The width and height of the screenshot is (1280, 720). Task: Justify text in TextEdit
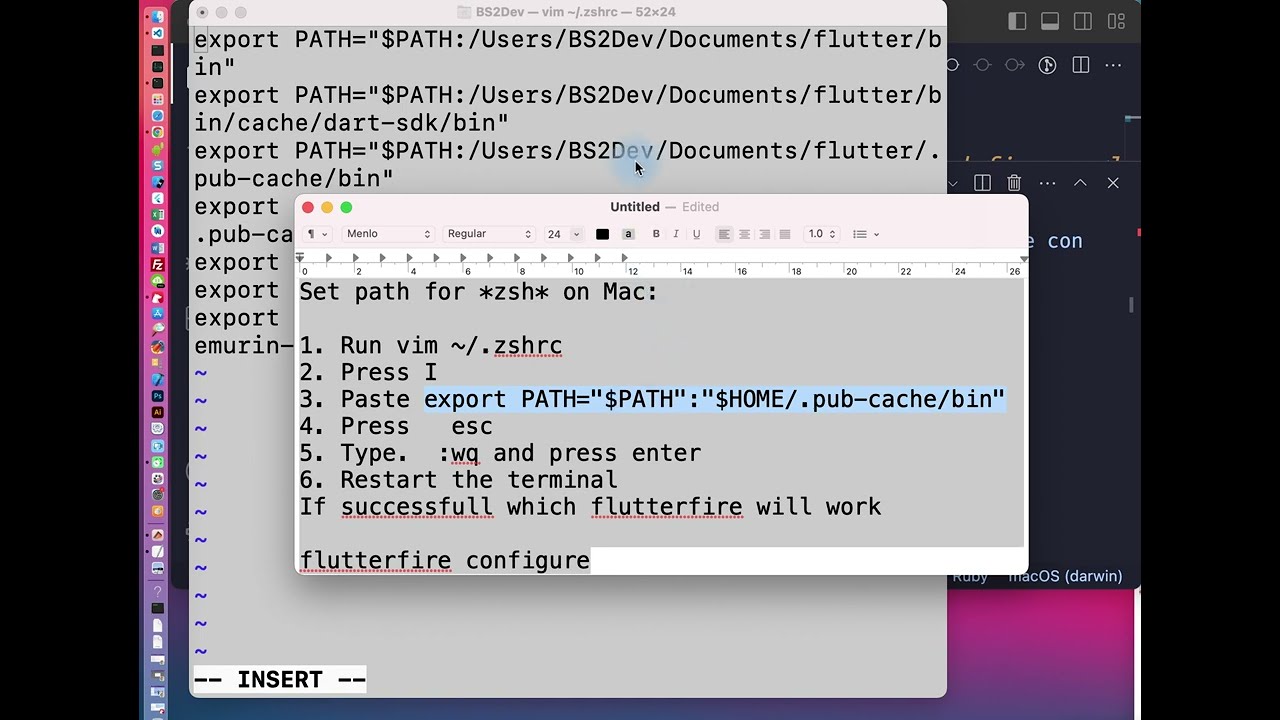tap(785, 234)
